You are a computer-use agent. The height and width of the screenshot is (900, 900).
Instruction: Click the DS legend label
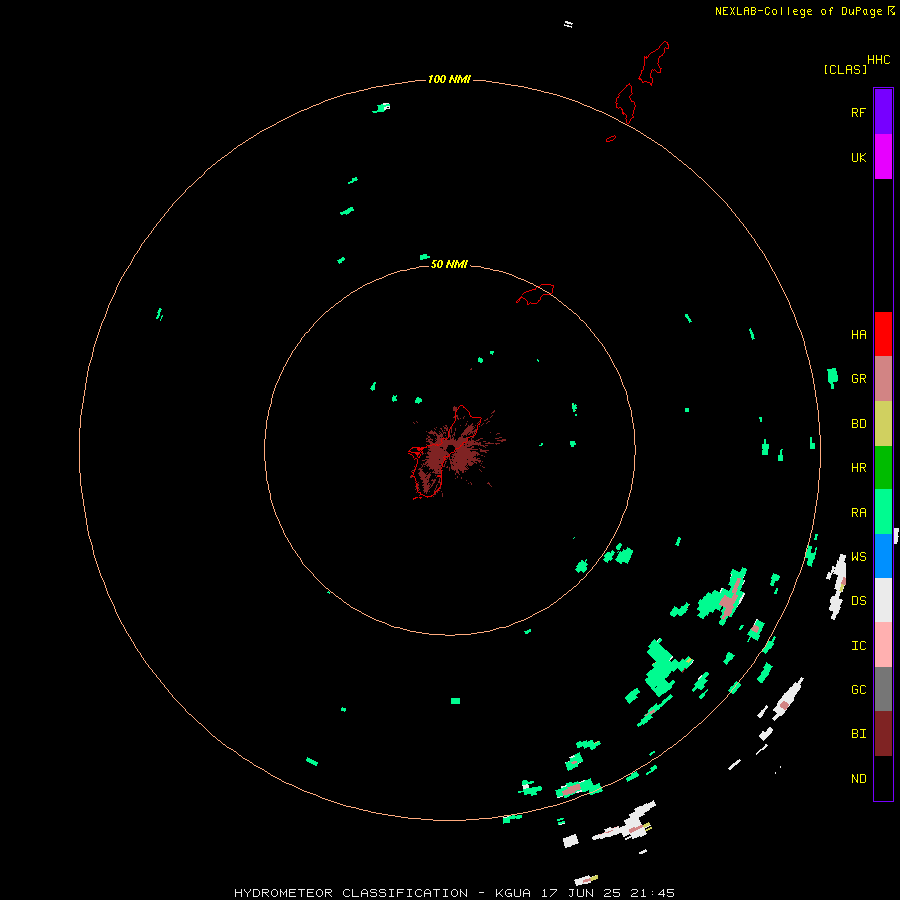pos(859,601)
